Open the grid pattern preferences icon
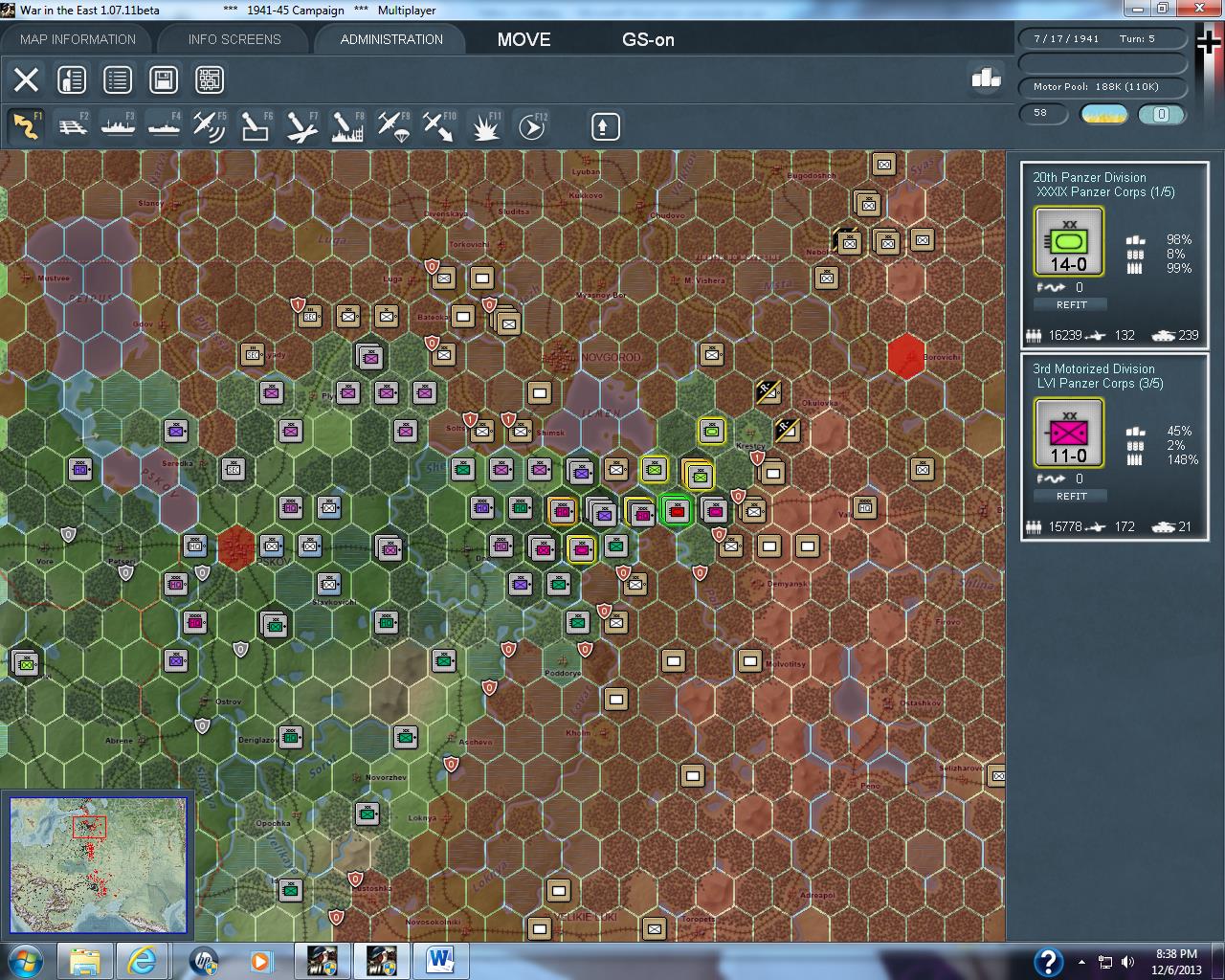The width and height of the screenshot is (1225, 980). [210, 79]
